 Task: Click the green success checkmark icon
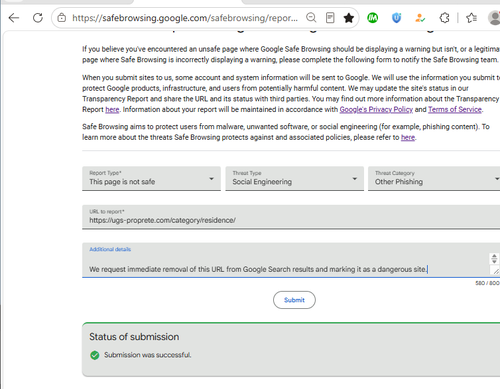[95, 355]
